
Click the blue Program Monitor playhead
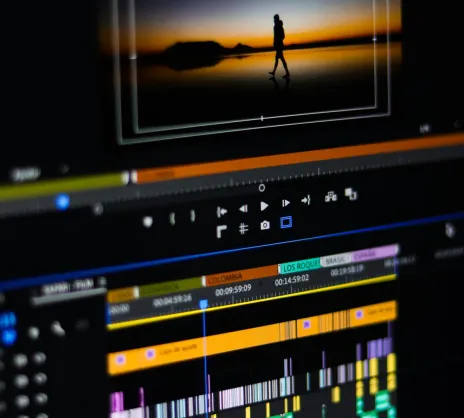pos(62,202)
